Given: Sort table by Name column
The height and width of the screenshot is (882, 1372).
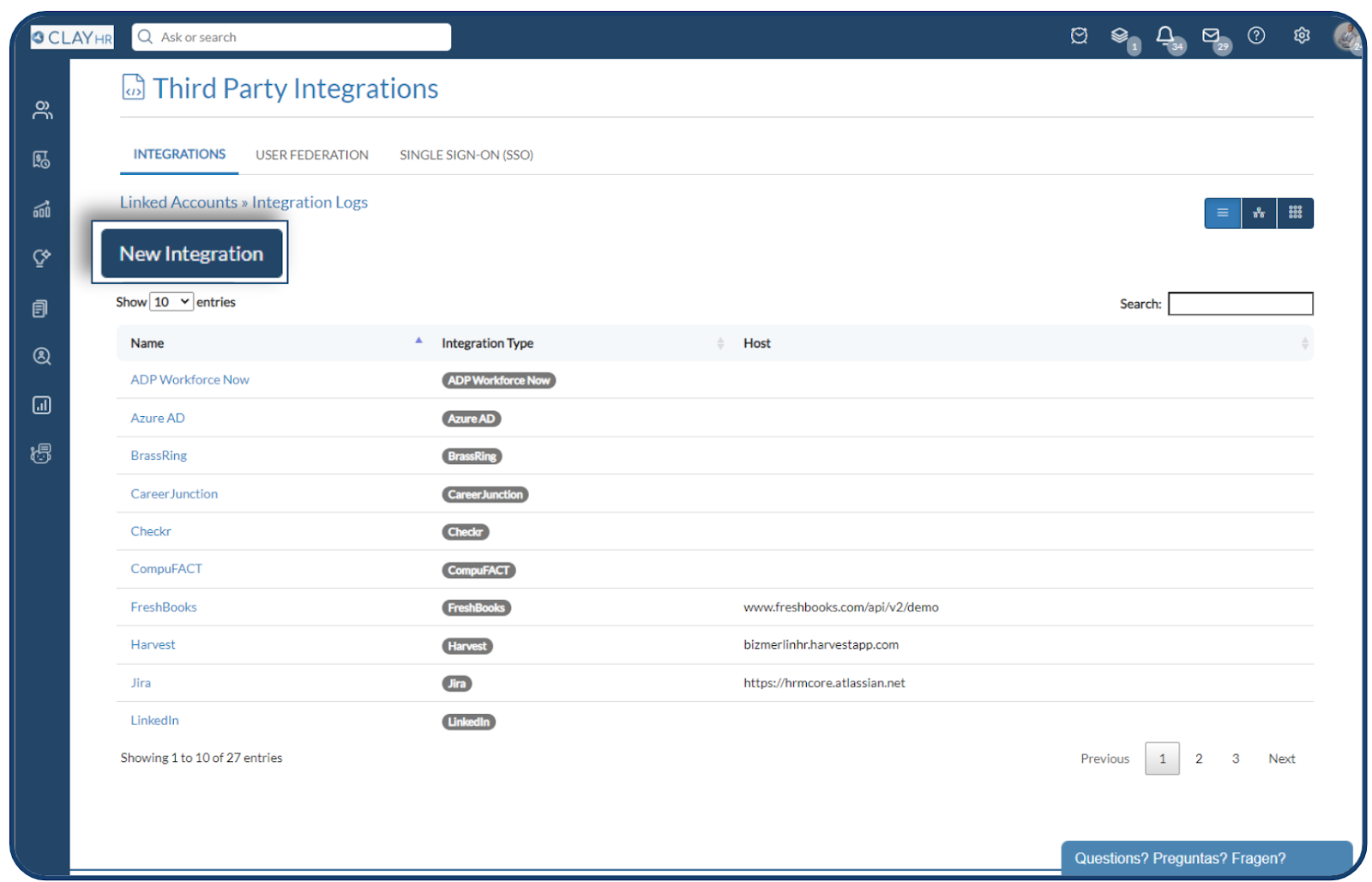Looking at the screenshot, I should point(276,343).
